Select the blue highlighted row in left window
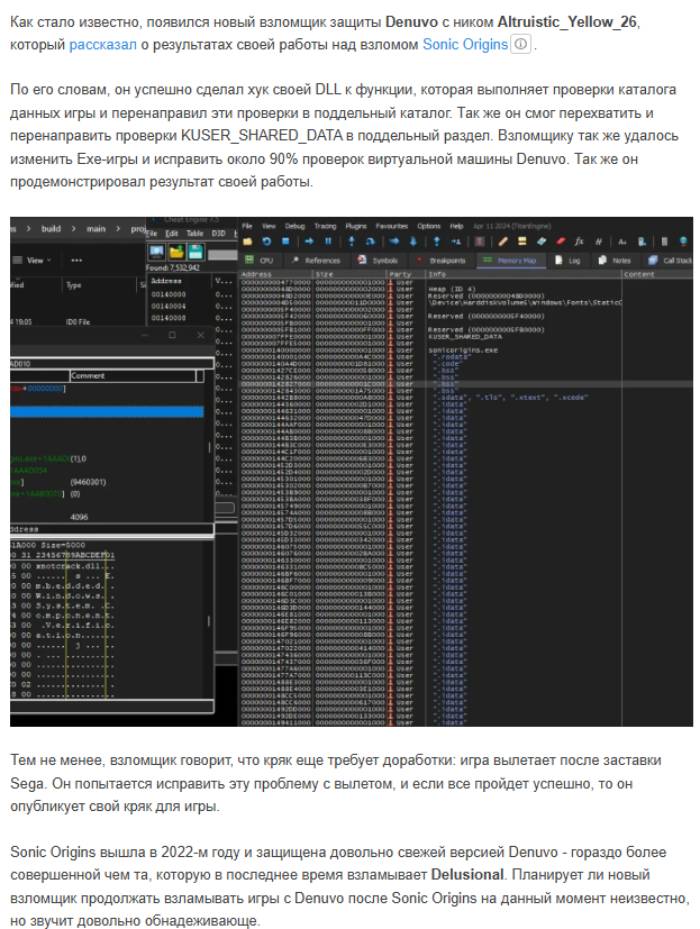The height and width of the screenshot is (929, 700). 107,412
